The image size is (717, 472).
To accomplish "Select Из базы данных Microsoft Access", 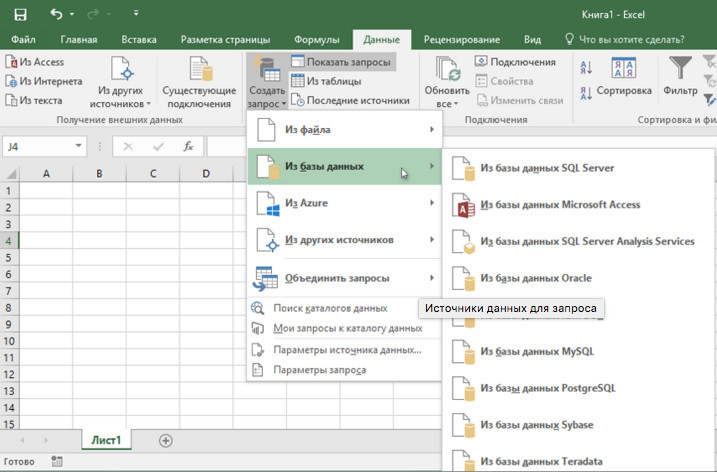I will pos(559,205).
